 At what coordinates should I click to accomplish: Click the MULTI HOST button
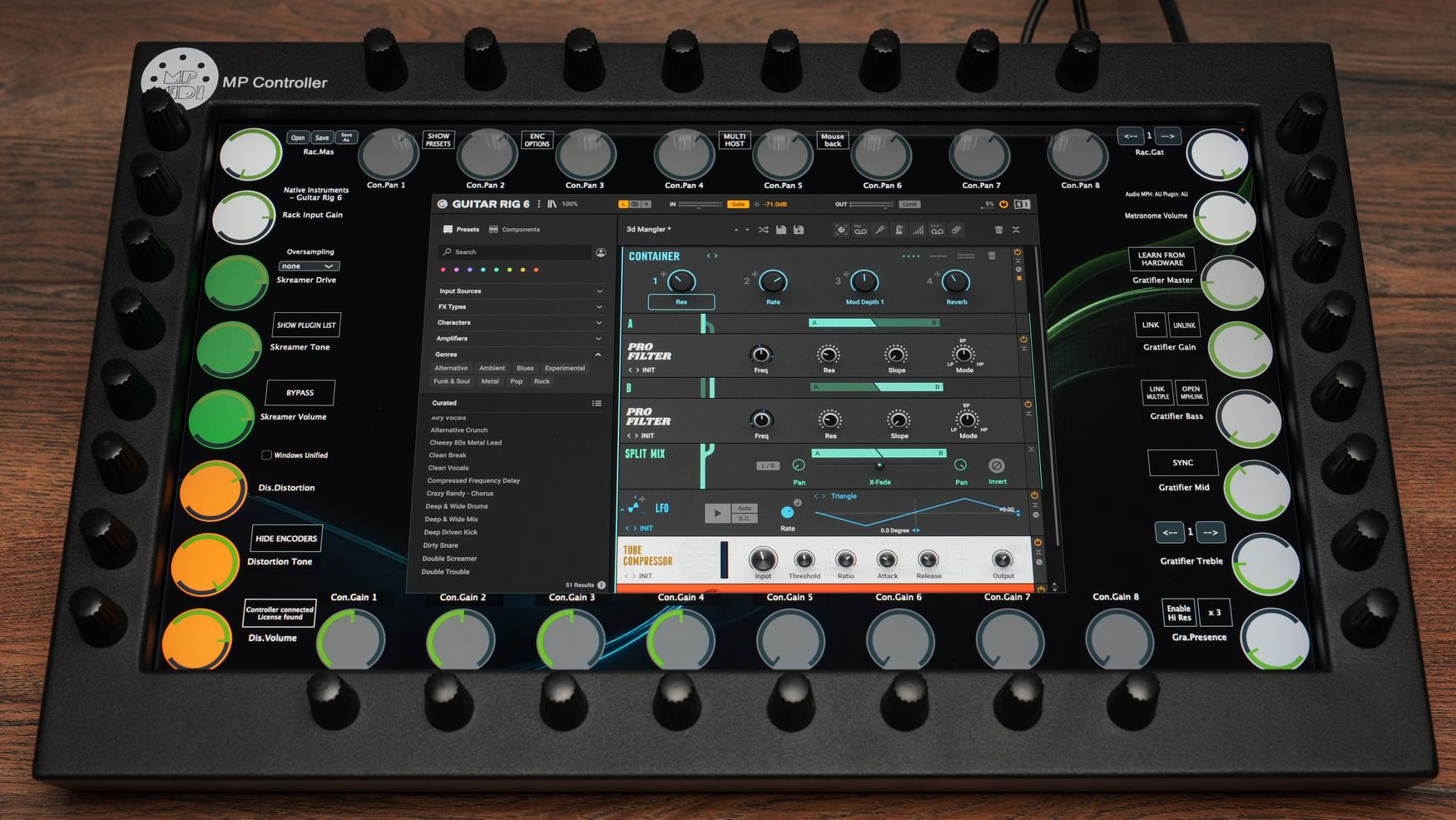click(735, 140)
